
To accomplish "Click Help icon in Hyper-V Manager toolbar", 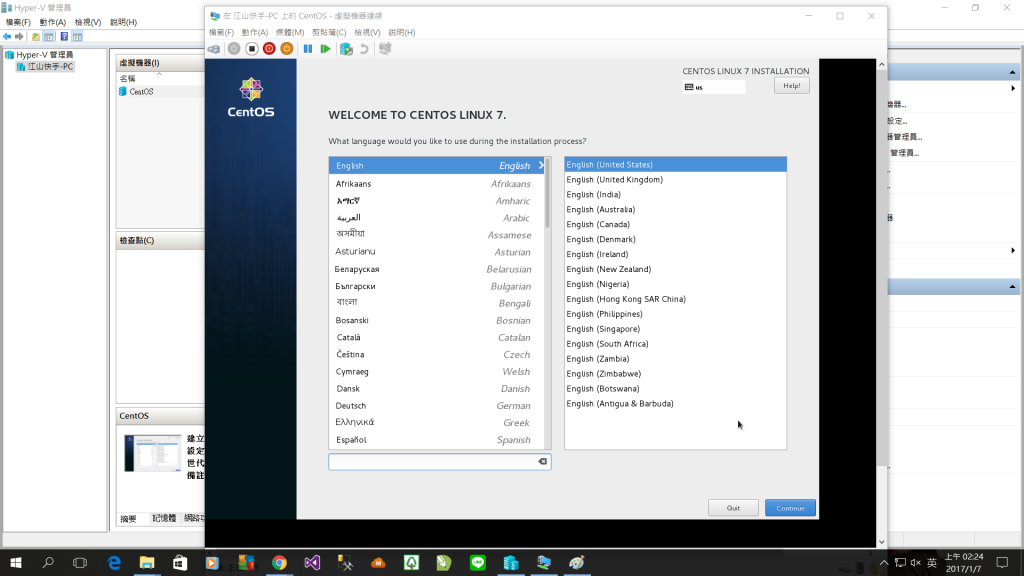I will [64, 37].
